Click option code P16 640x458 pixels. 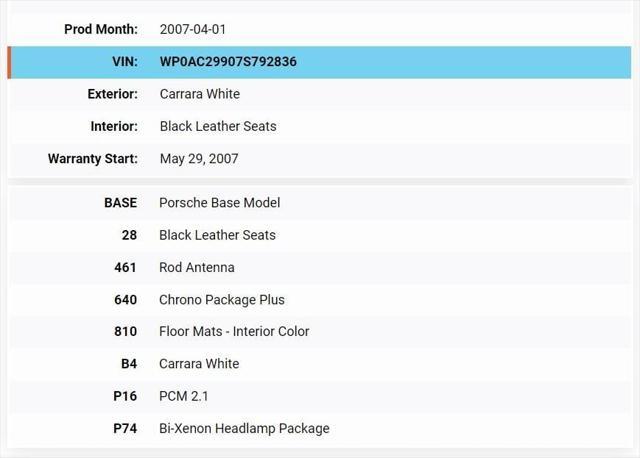coord(125,396)
